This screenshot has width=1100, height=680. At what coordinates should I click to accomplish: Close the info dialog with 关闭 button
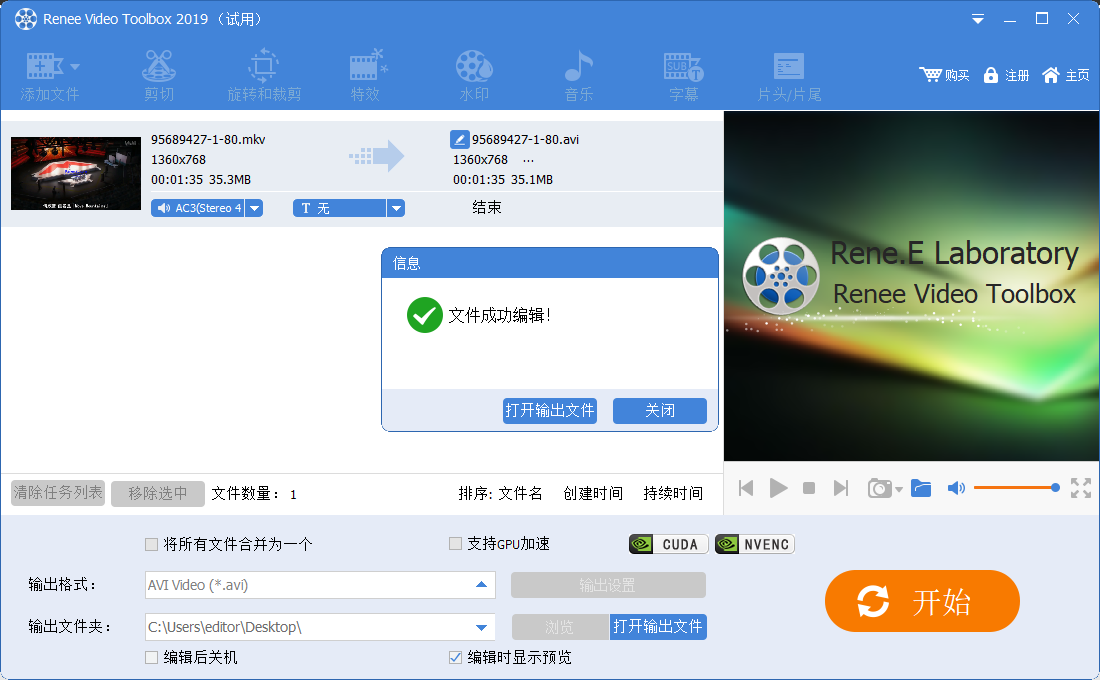[659, 411]
